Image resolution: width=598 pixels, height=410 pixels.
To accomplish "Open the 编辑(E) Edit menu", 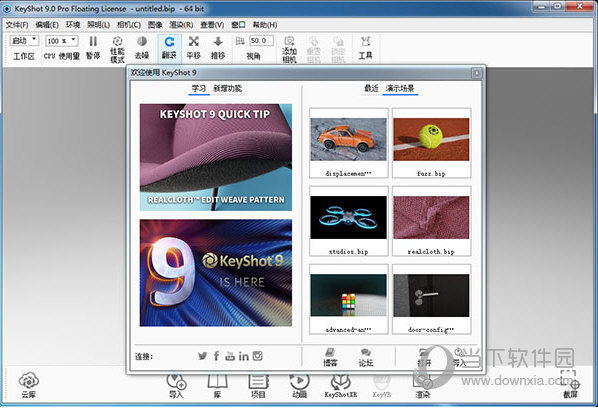I will click(47, 25).
